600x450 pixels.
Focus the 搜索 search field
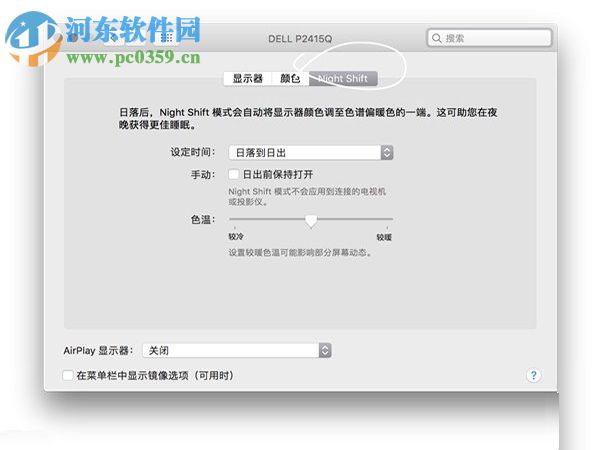(x=489, y=38)
